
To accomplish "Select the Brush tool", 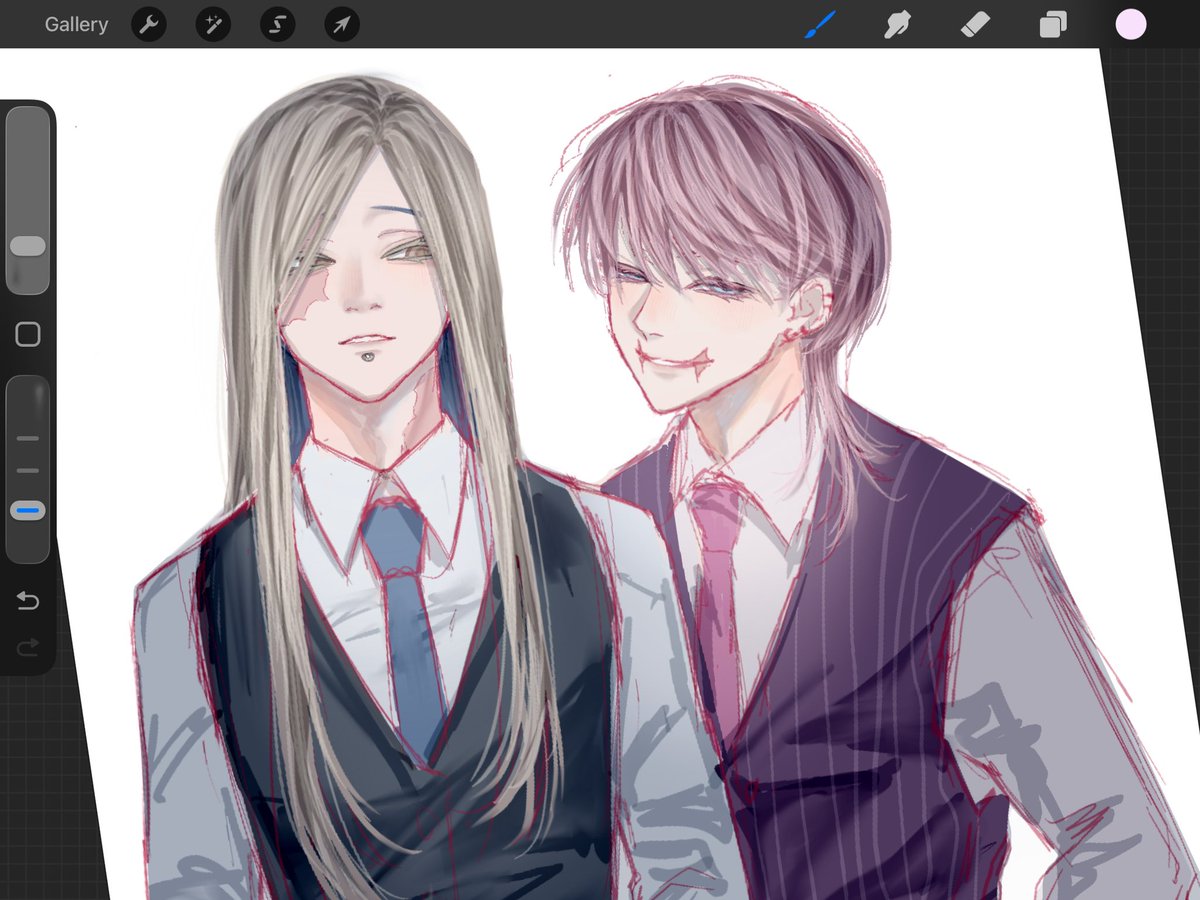I will tap(820, 24).
